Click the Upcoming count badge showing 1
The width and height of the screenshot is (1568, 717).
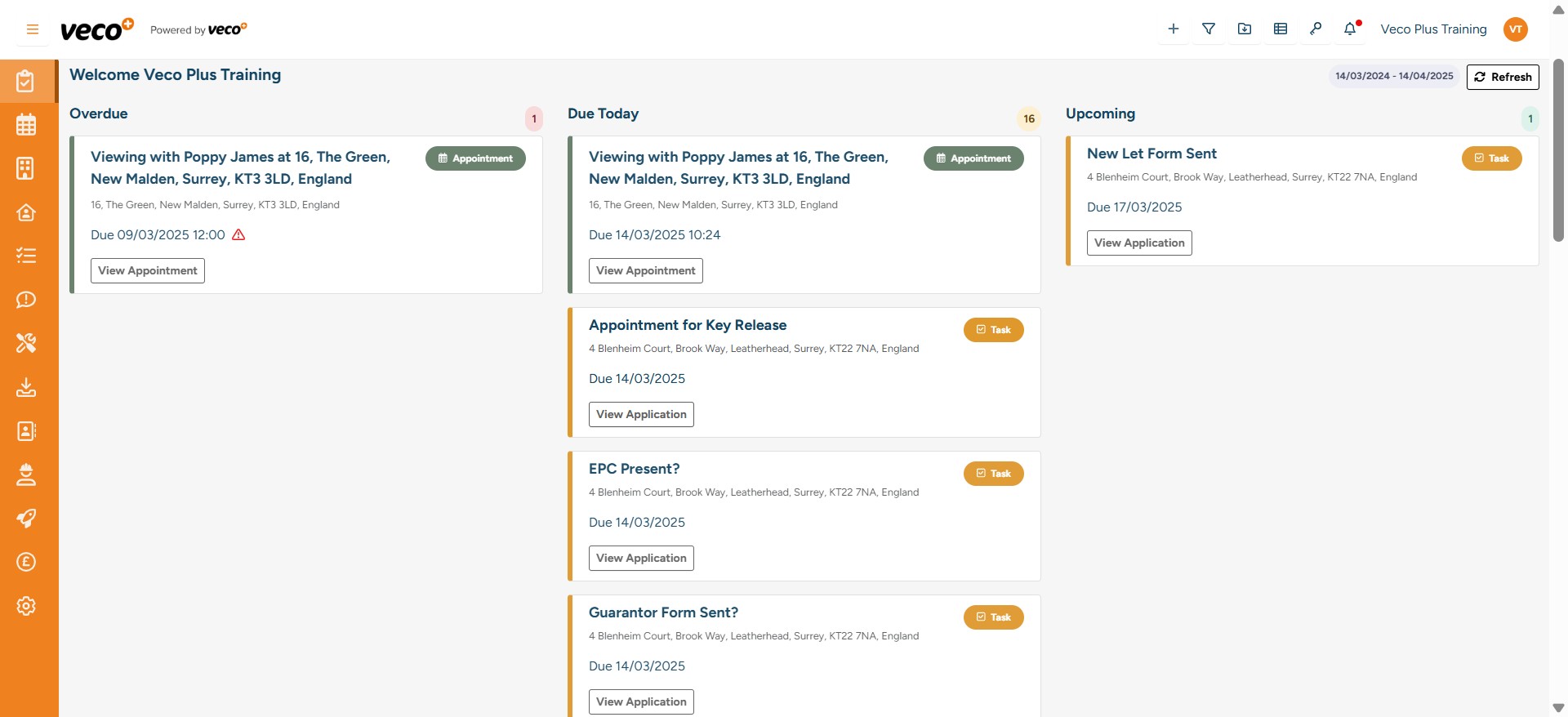(1530, 118)
